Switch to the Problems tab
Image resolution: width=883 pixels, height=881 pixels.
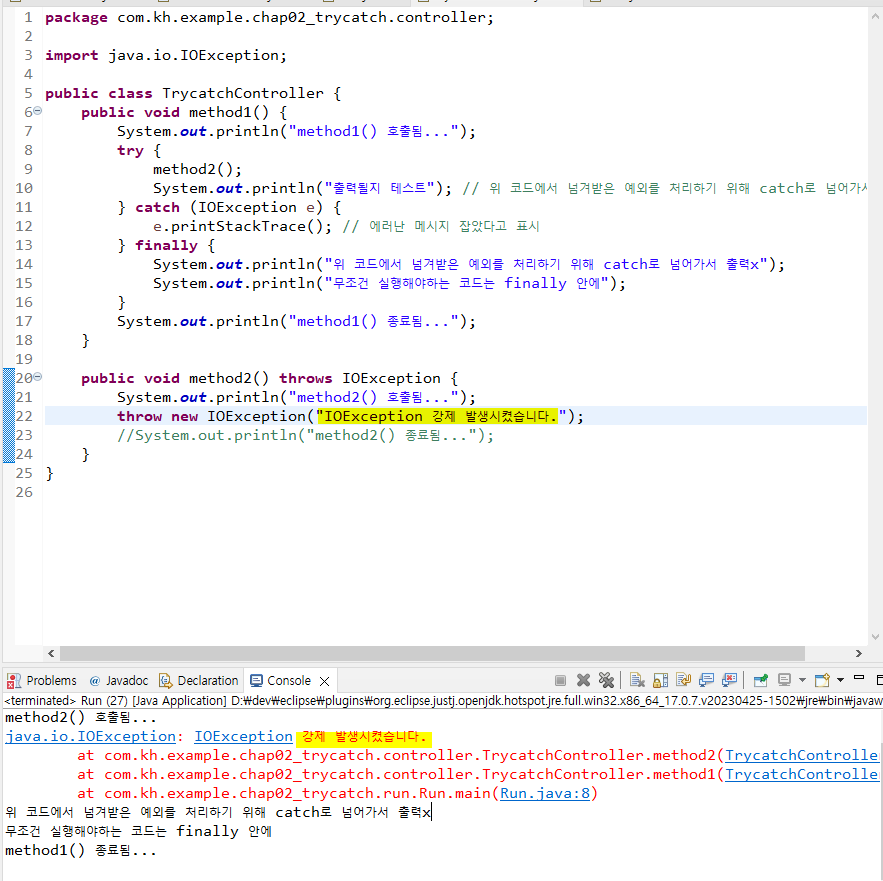(x=51, y=680)
